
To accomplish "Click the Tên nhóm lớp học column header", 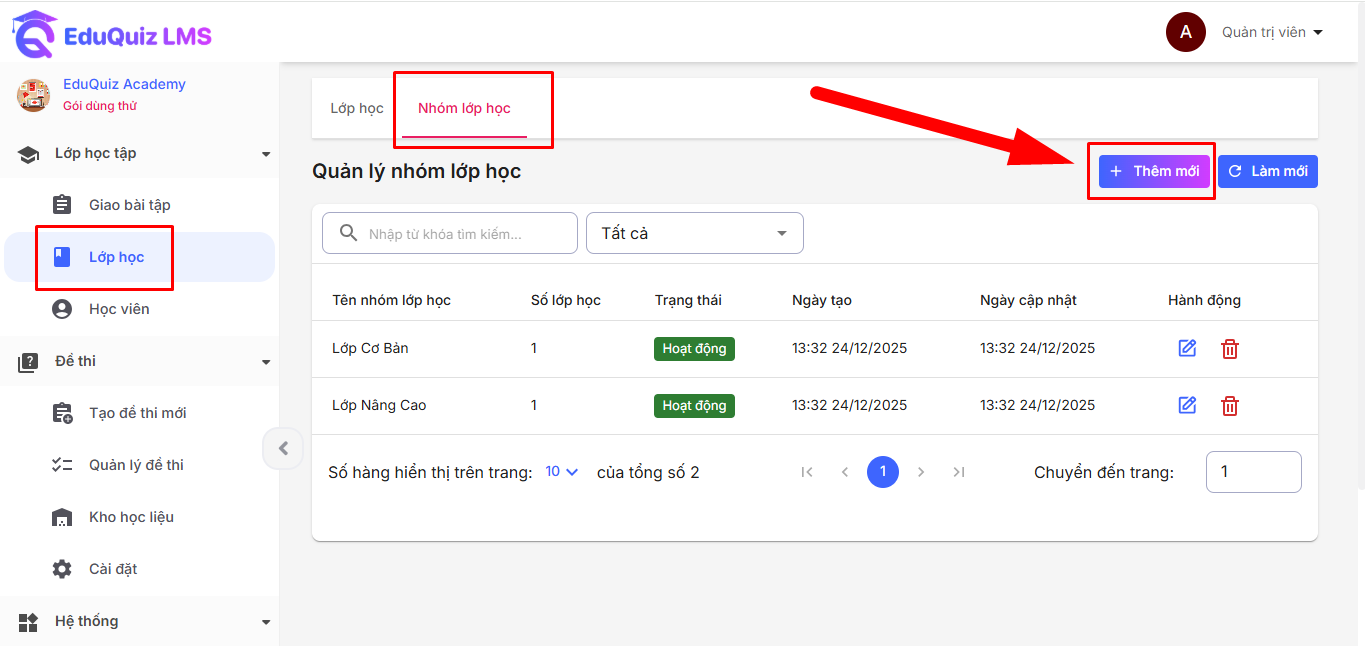I will [391, 300].
